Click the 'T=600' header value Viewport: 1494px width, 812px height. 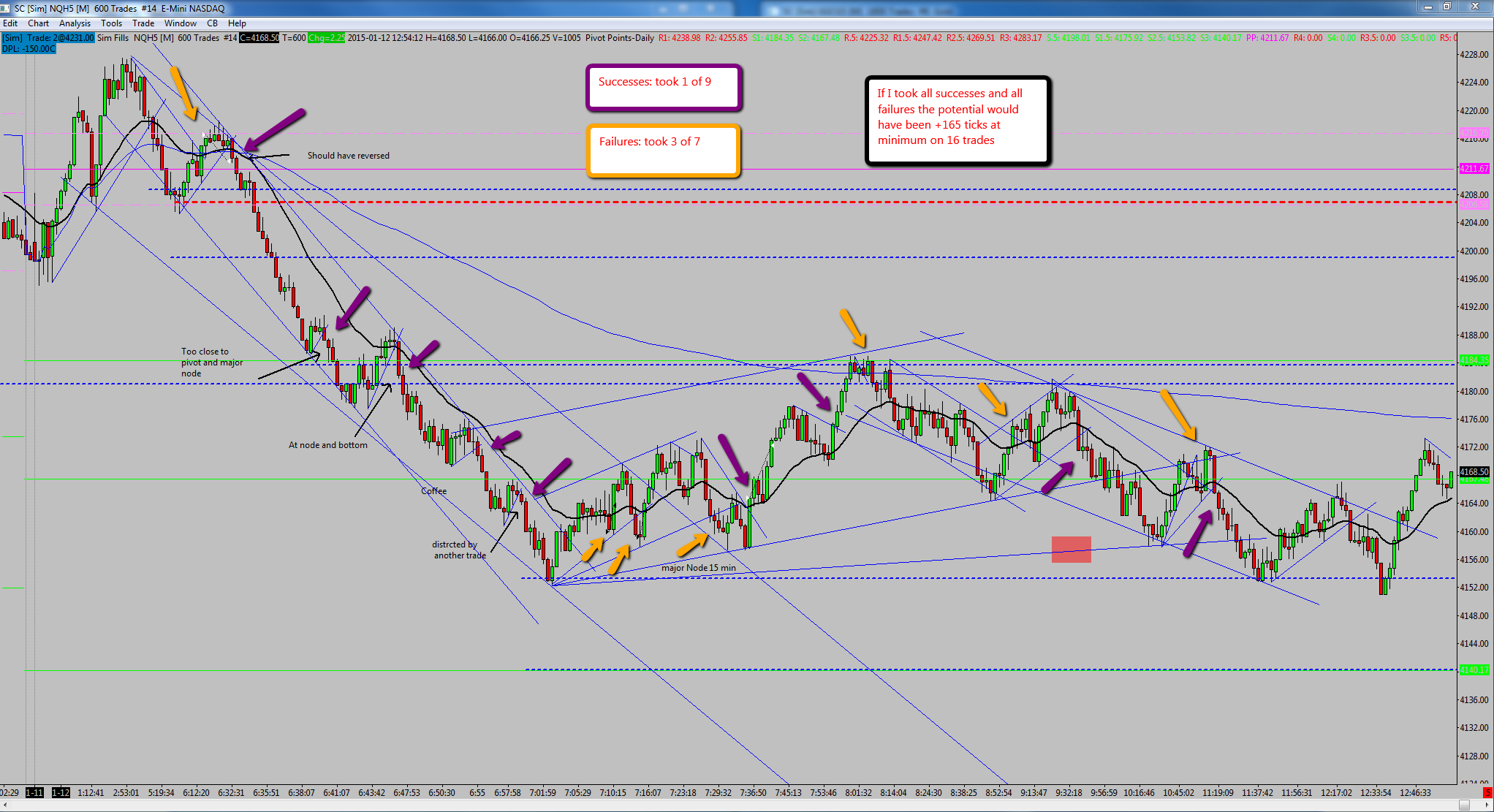[294, 38]
